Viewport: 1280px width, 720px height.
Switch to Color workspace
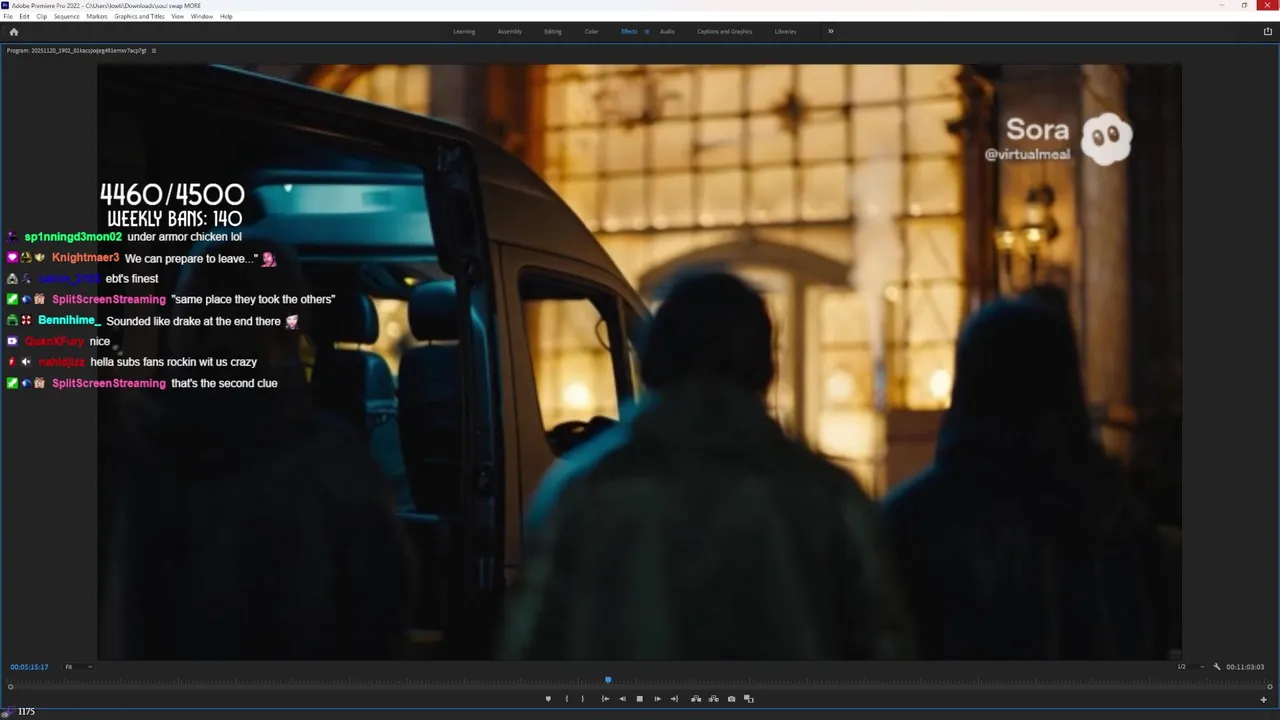(592, 31)
